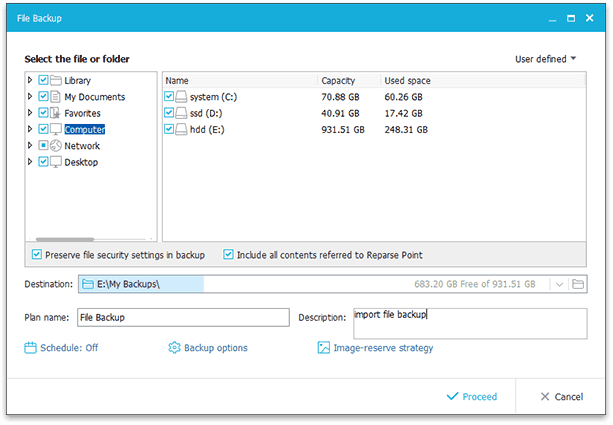Click the Schedule calendar icon

pyautogui.click(x=30, y=348)
